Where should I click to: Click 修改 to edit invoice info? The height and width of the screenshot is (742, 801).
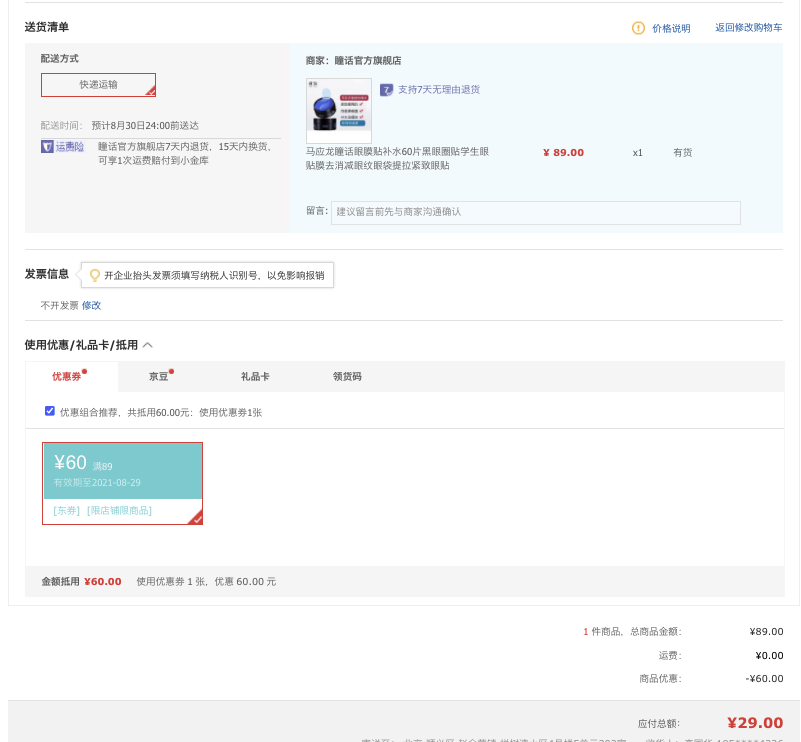(x=91, y=305)
